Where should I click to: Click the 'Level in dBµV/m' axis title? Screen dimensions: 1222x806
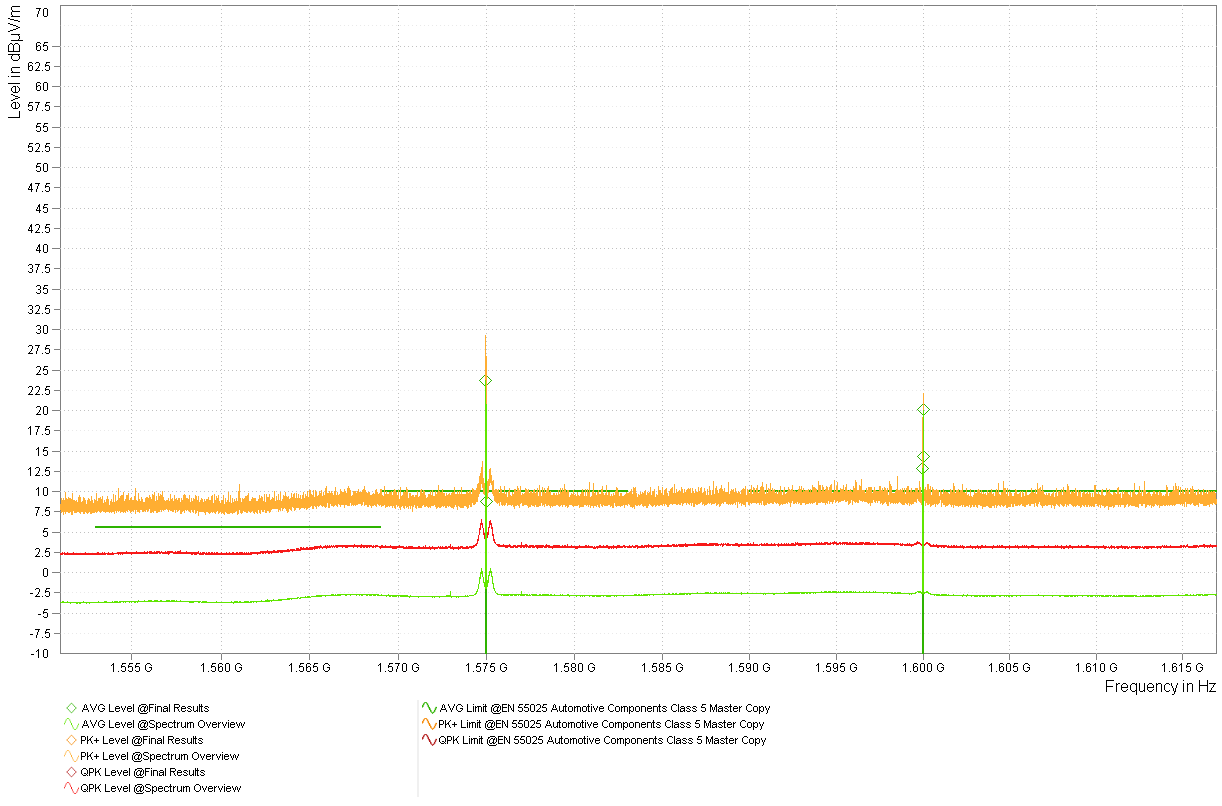coord(14,62)
